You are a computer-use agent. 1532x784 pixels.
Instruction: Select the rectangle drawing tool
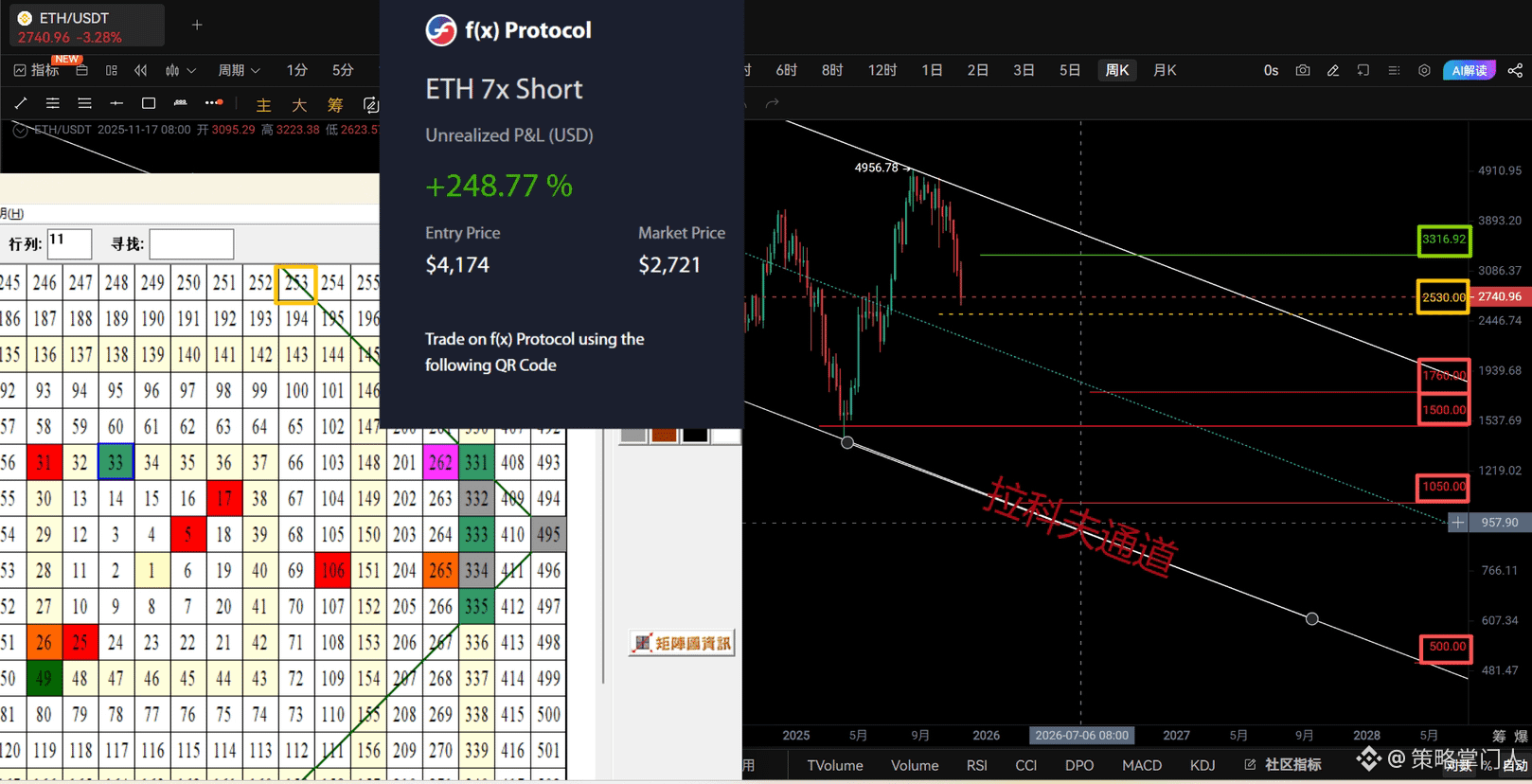149,103
